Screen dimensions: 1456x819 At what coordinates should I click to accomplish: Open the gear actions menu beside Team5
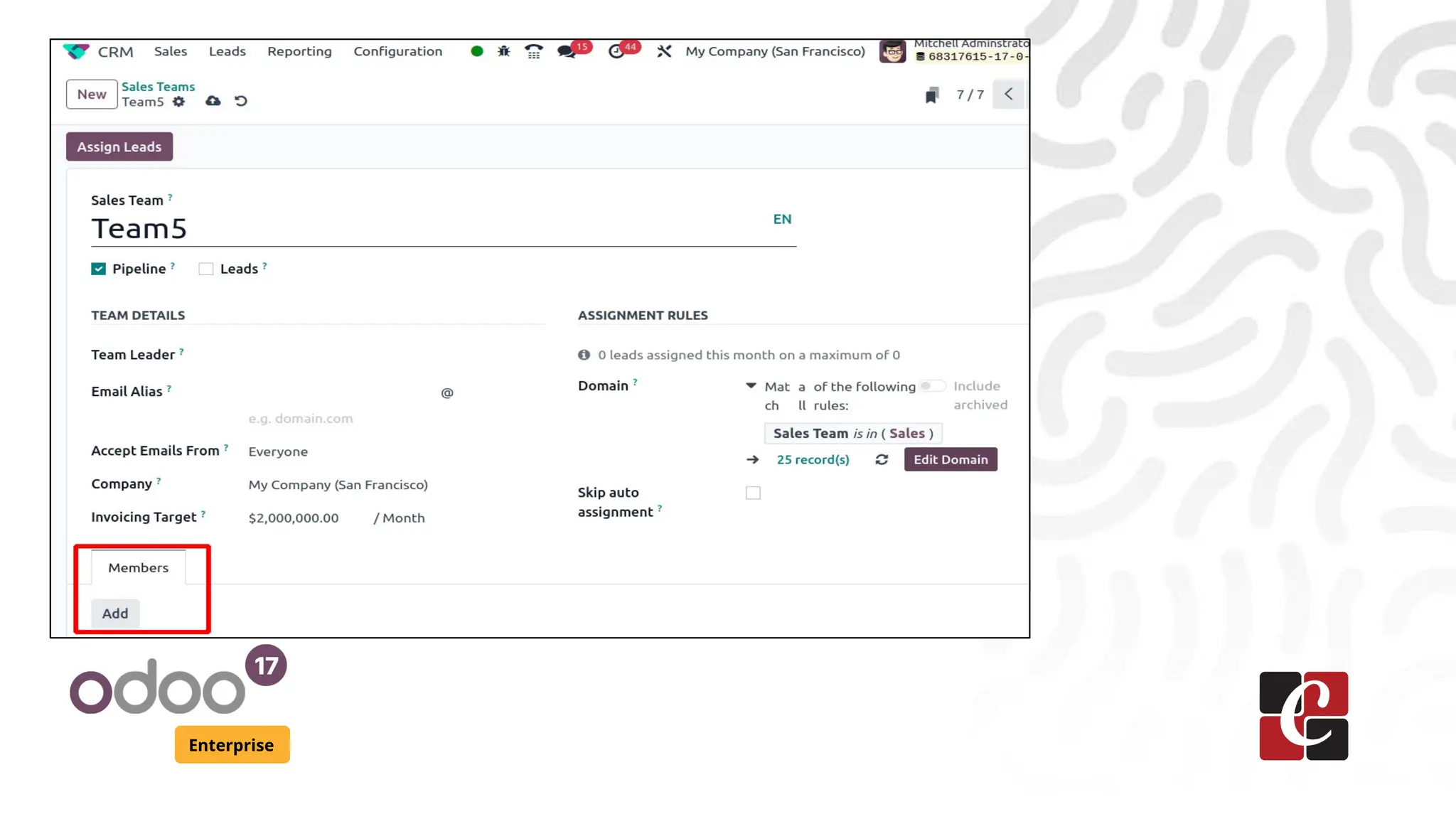(x=178, y=102)
